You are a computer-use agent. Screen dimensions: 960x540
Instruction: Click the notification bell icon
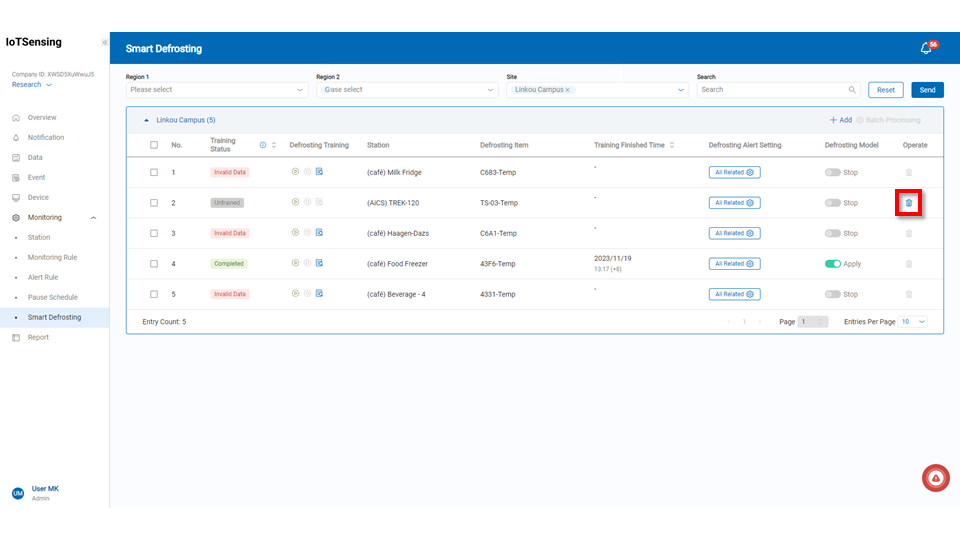tap(925, 48)
